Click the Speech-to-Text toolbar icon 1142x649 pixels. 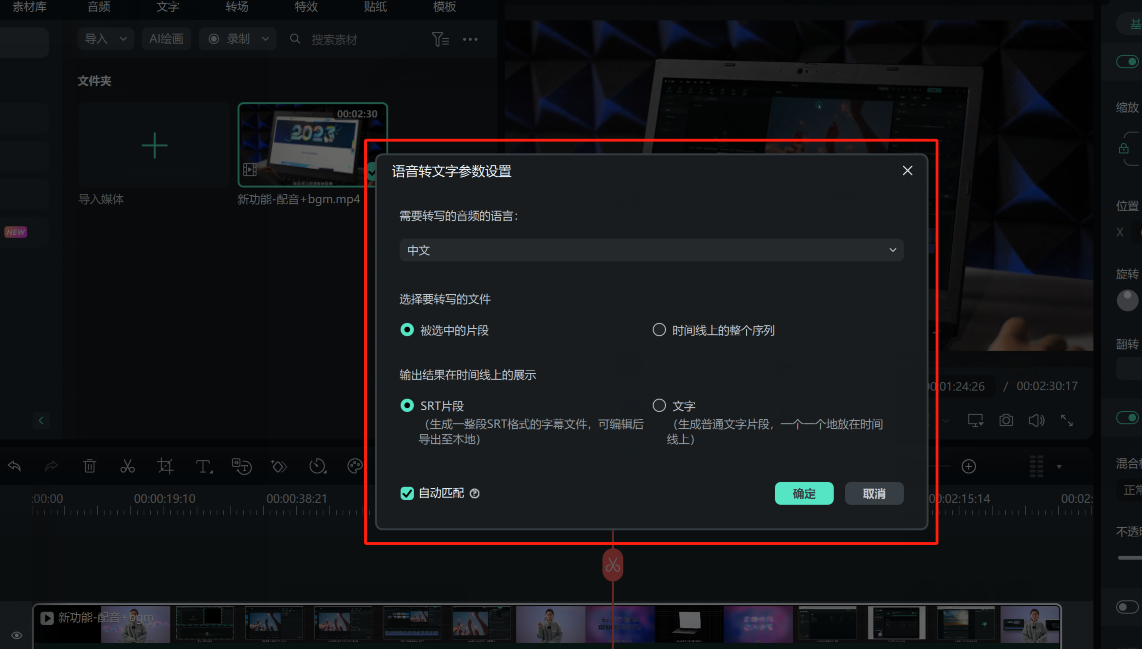241,466
